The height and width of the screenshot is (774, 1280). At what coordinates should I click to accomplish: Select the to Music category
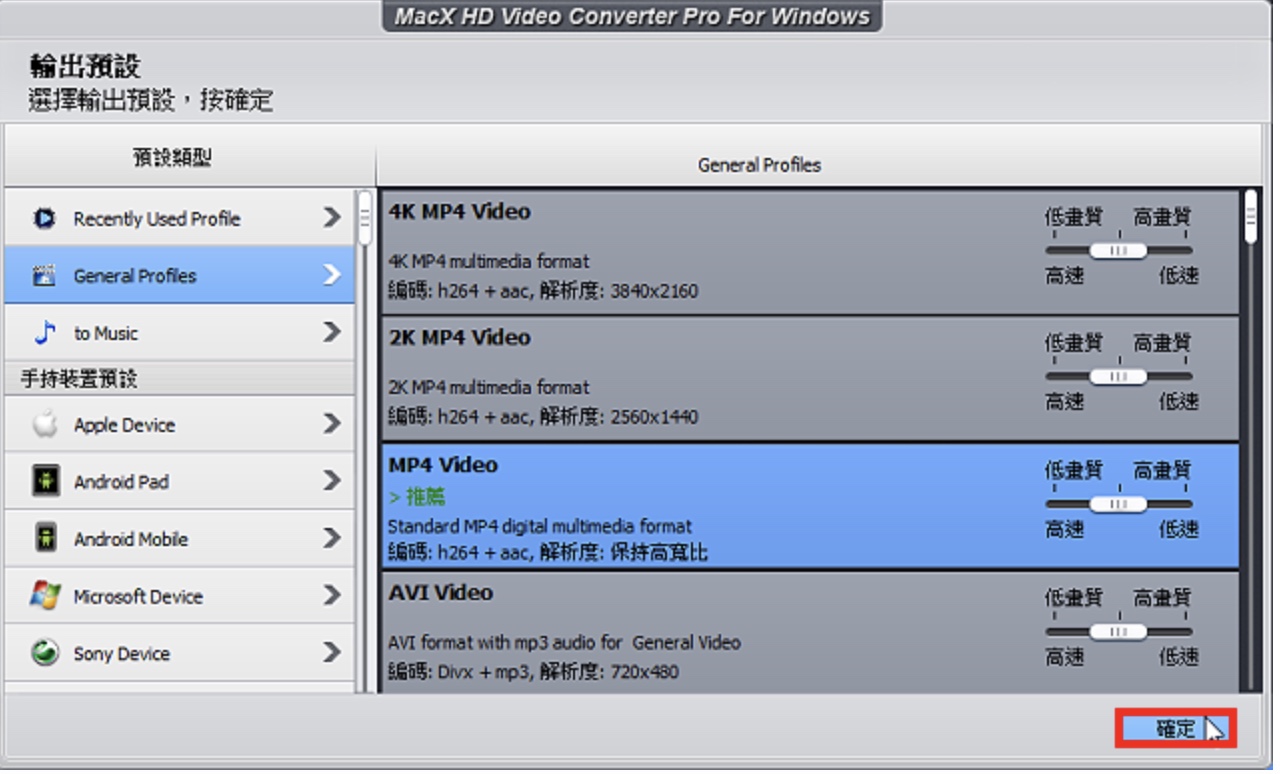(x=179, y=333)
